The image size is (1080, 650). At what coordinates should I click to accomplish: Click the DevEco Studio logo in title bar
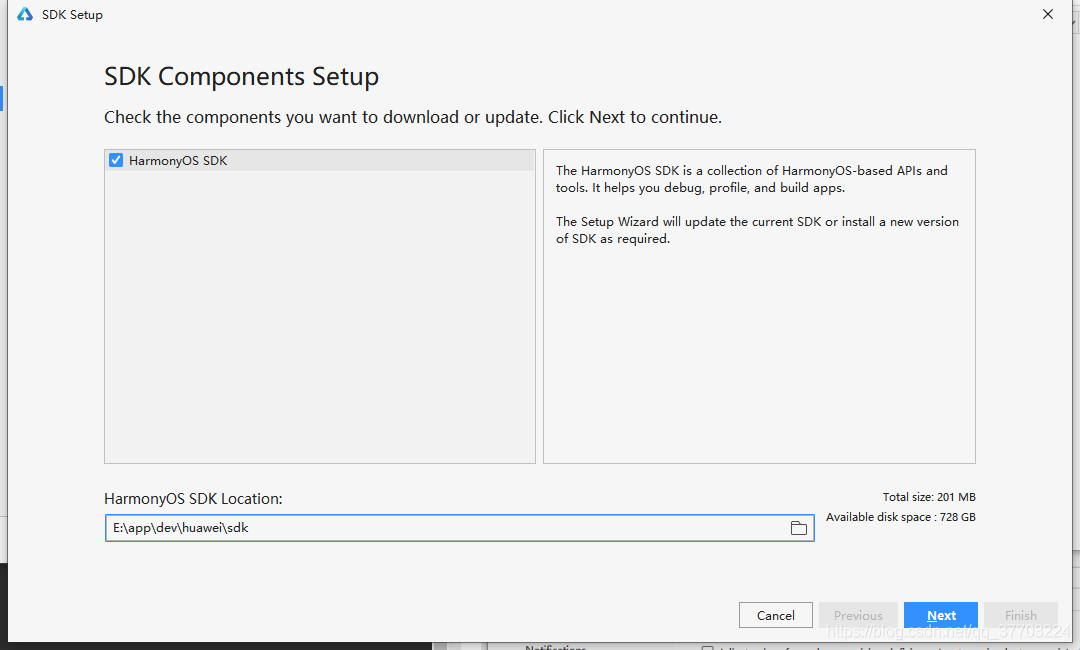[x=25, y=14]
